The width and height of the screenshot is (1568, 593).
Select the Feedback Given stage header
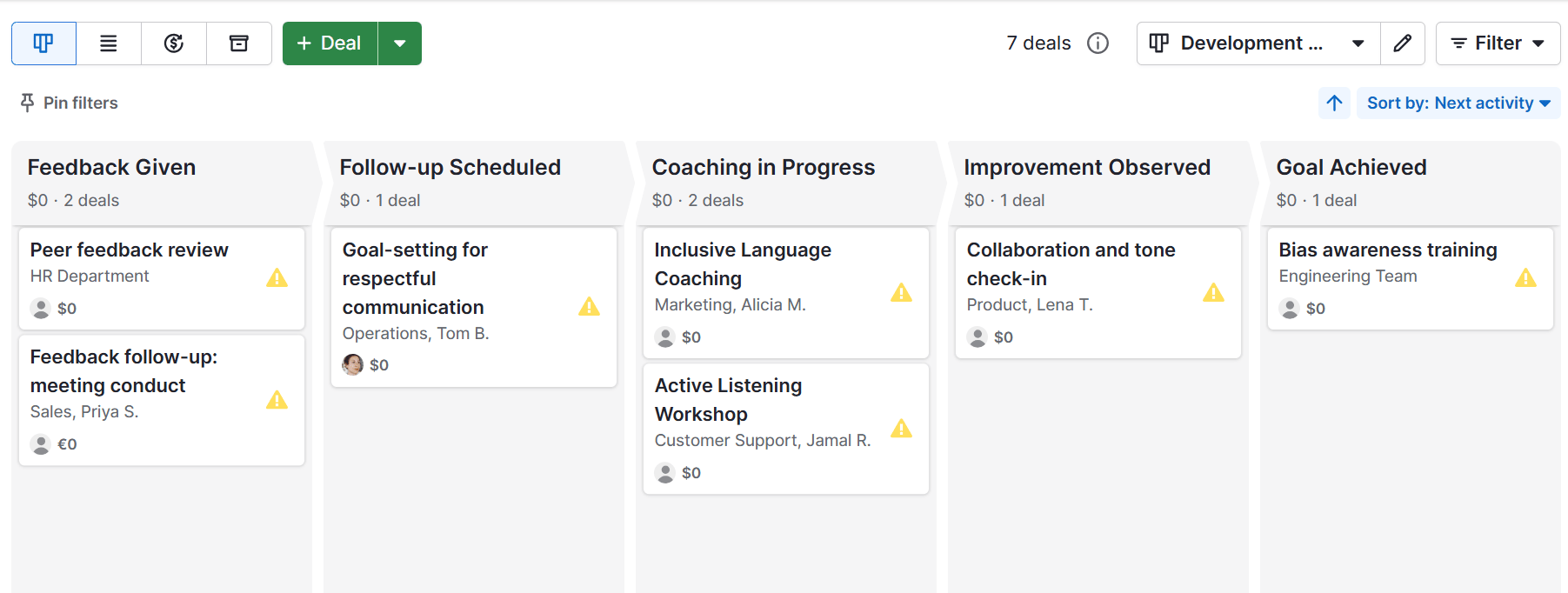[111, 168]
